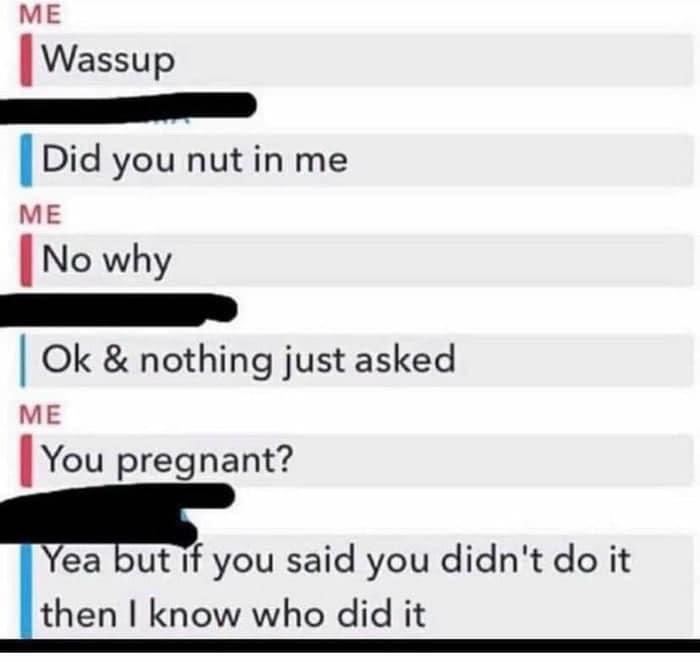Click the black strip at the bottom edge
The width and height of the screenshot is (700, 662).
tap(350, 646)
